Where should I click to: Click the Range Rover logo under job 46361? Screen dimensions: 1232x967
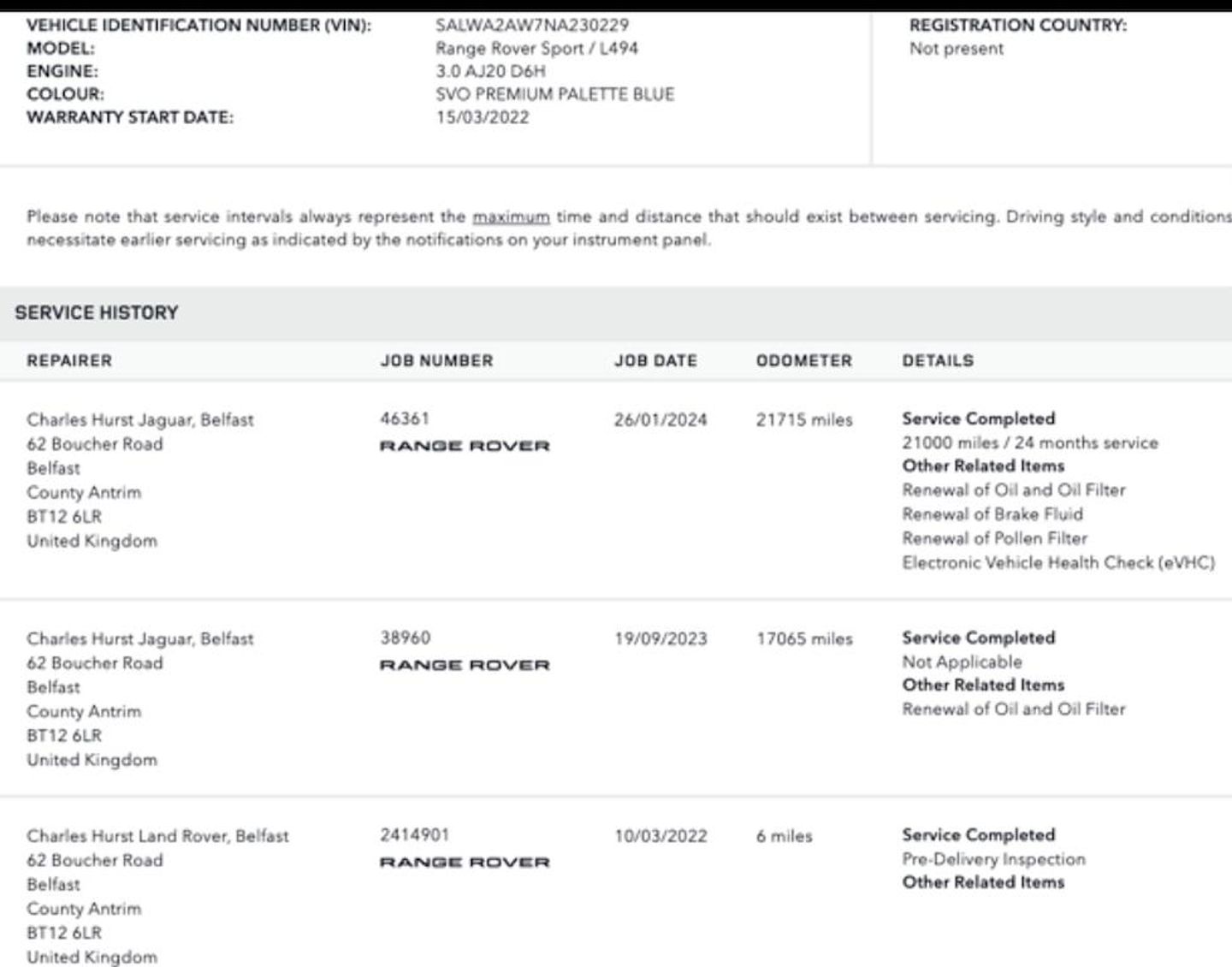coord(465,446)
